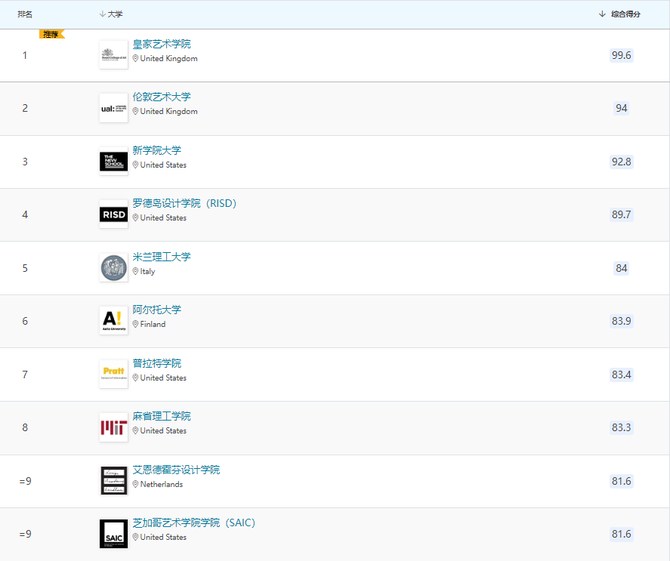Viewport: 670px width, 561px height.
Task: Click the Aalto University A! logo
Action: 114,321
